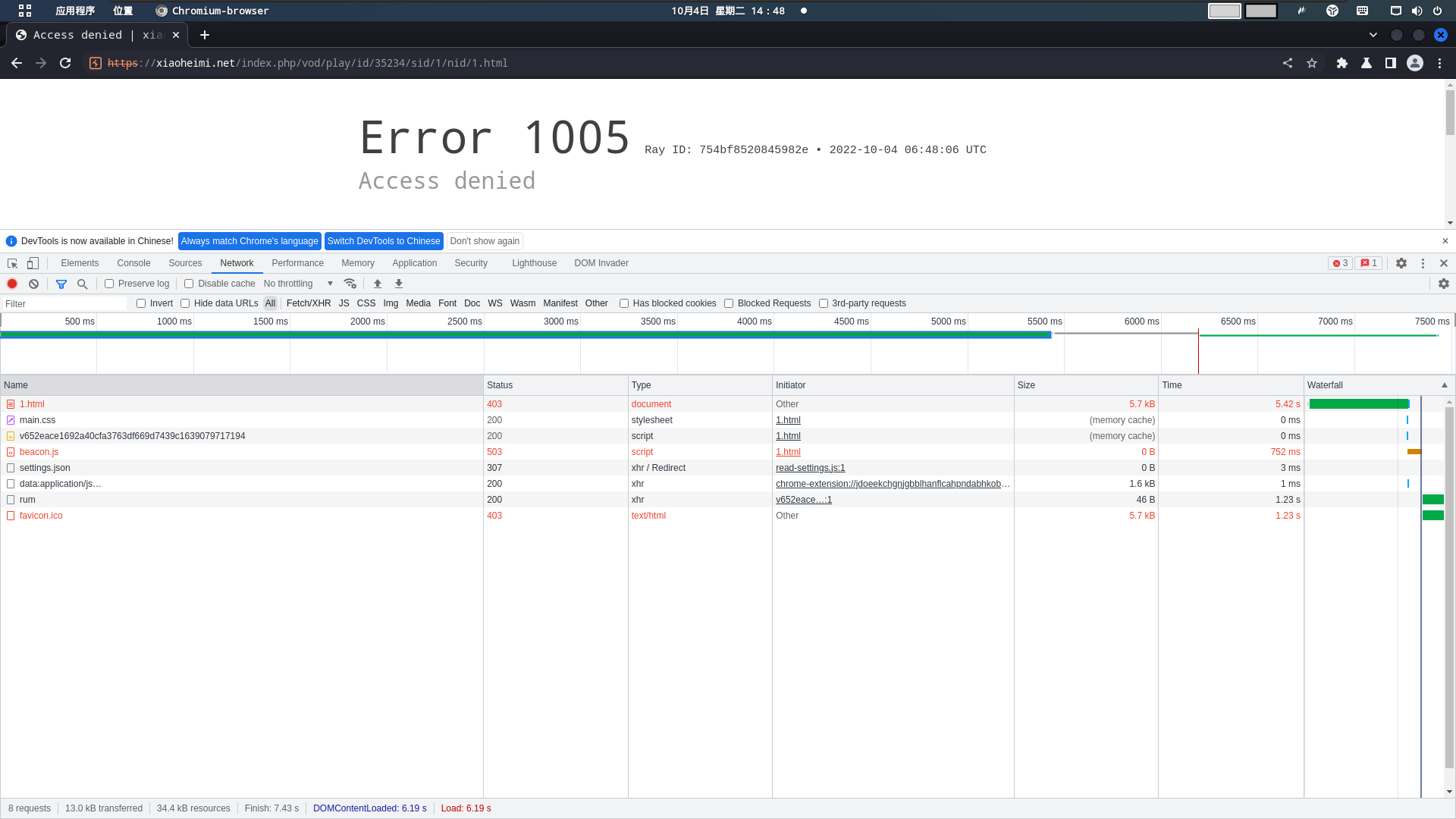Toggle browser side panel icon
Viewport: 1456px width, 819px height.
(1391, 63)
